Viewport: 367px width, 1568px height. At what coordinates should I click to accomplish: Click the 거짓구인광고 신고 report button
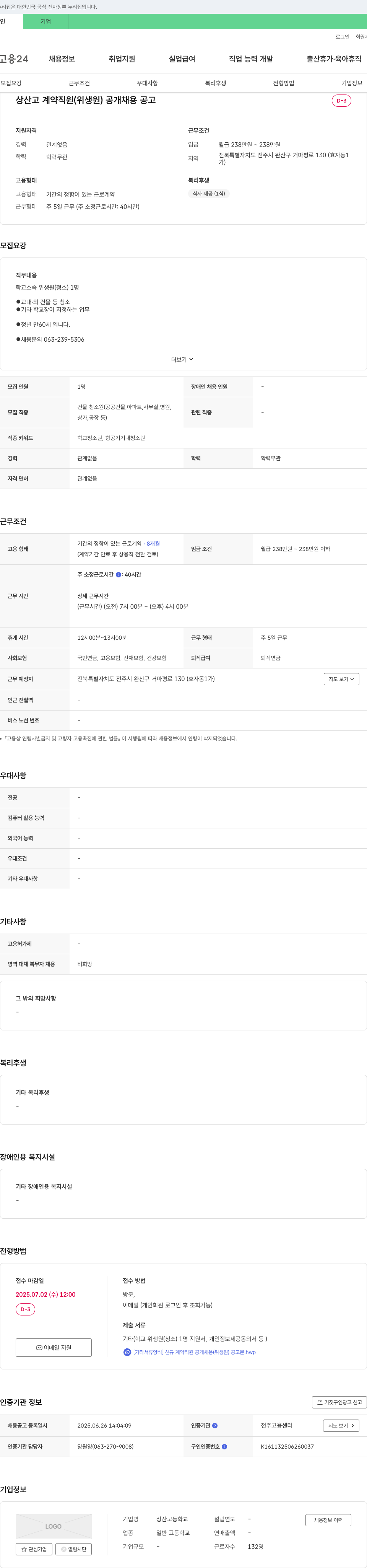[339, 1402]
